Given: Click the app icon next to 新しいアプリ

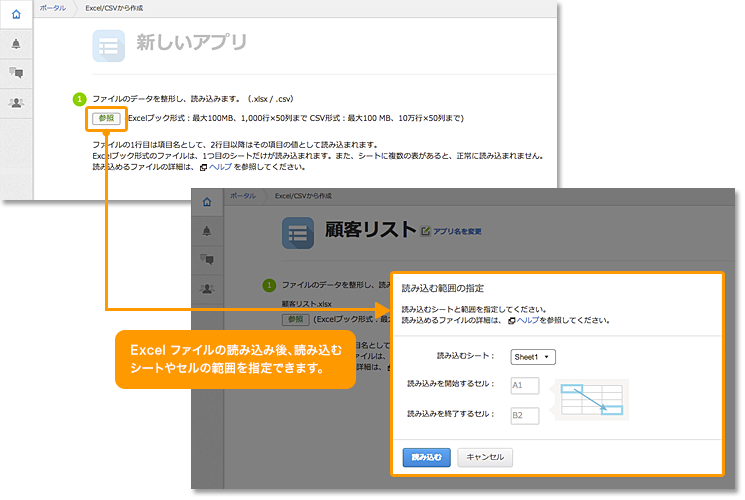Looking at the screenshot, I should pos(108,46).
